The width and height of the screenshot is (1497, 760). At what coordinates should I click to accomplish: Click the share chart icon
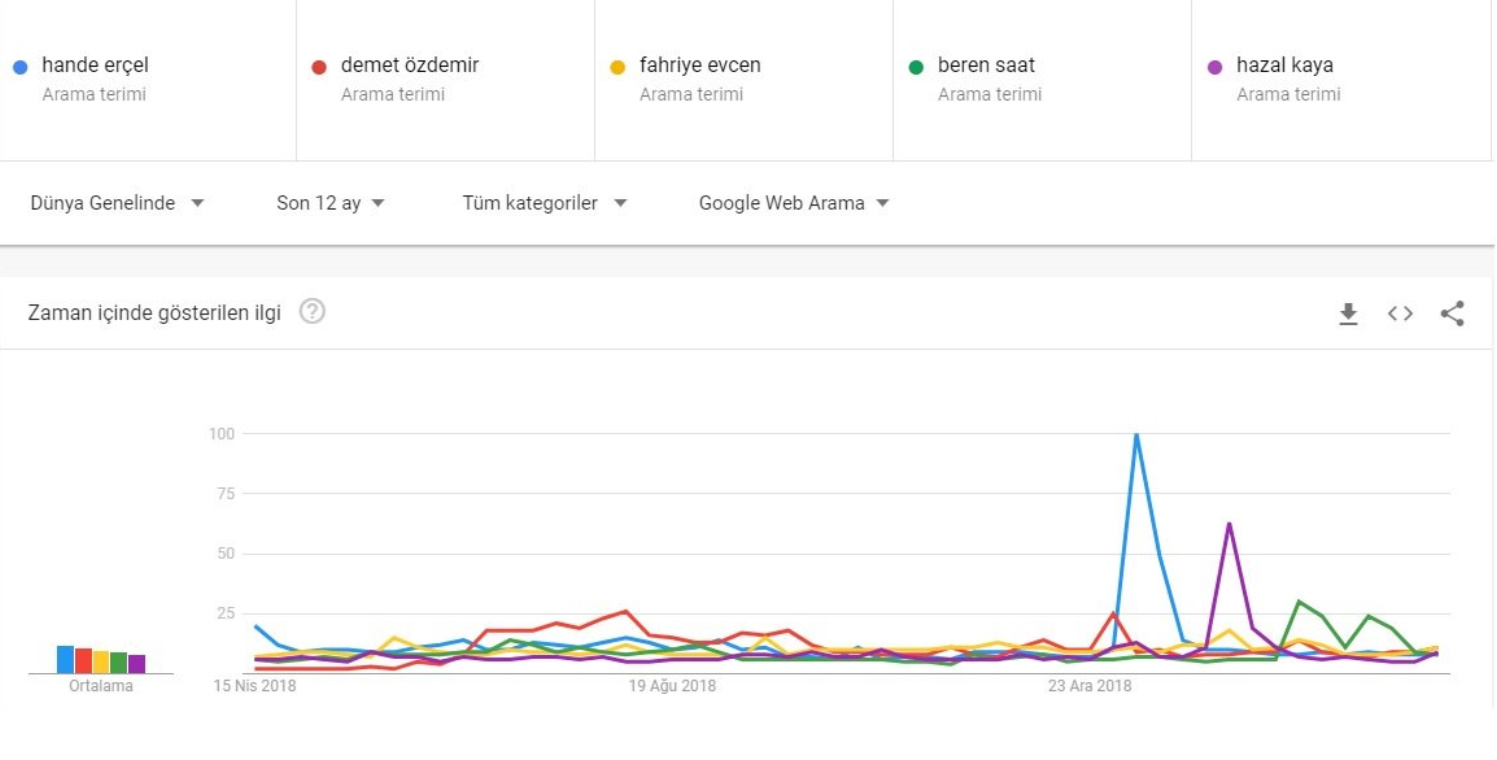(x=1452, y=314)
